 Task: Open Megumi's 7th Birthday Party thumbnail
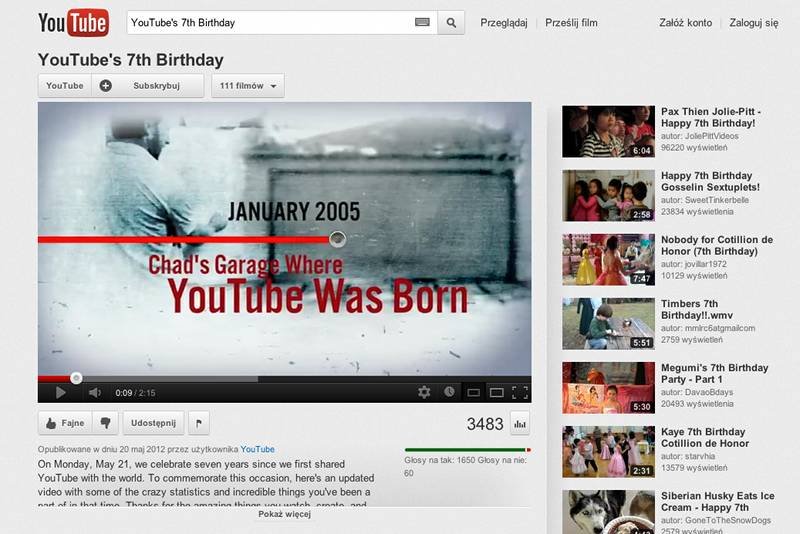click(608, 388)
